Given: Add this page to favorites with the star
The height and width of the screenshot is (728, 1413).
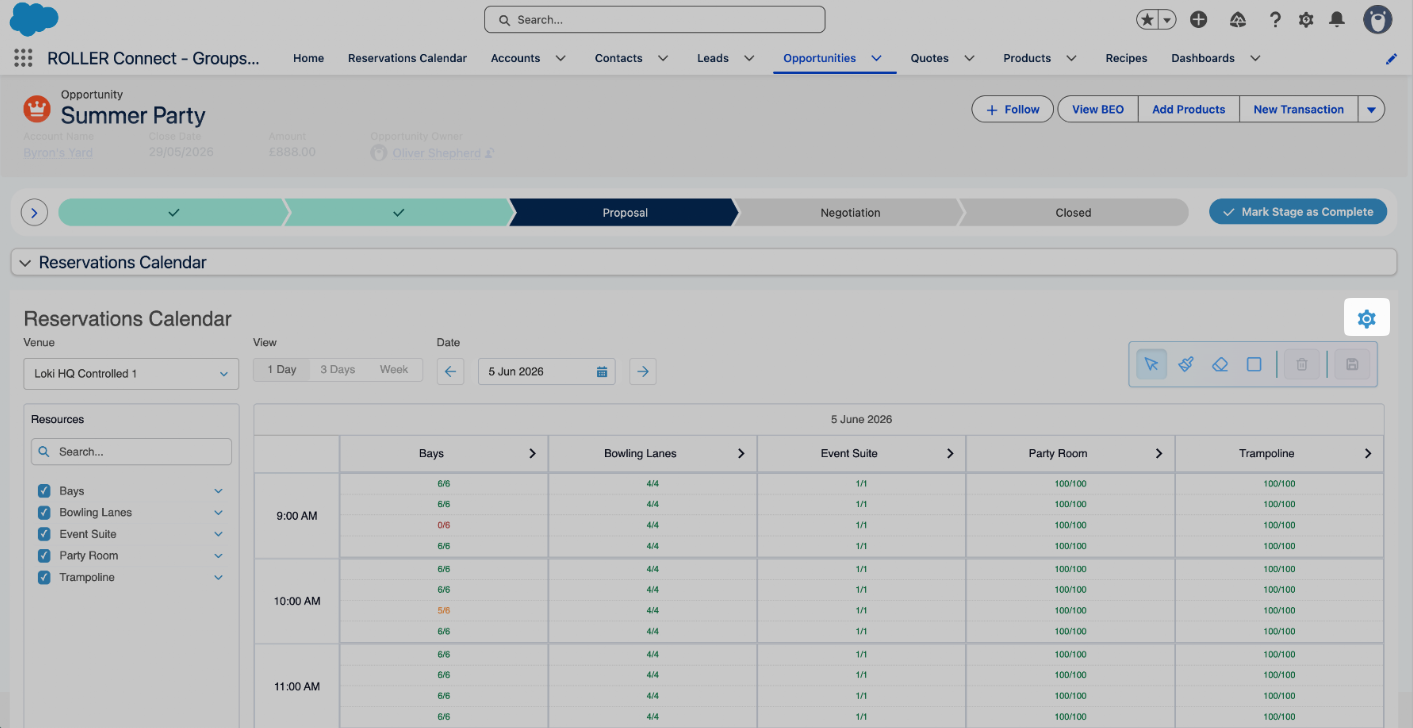Looking at the screenshot, I should 1147,19.
